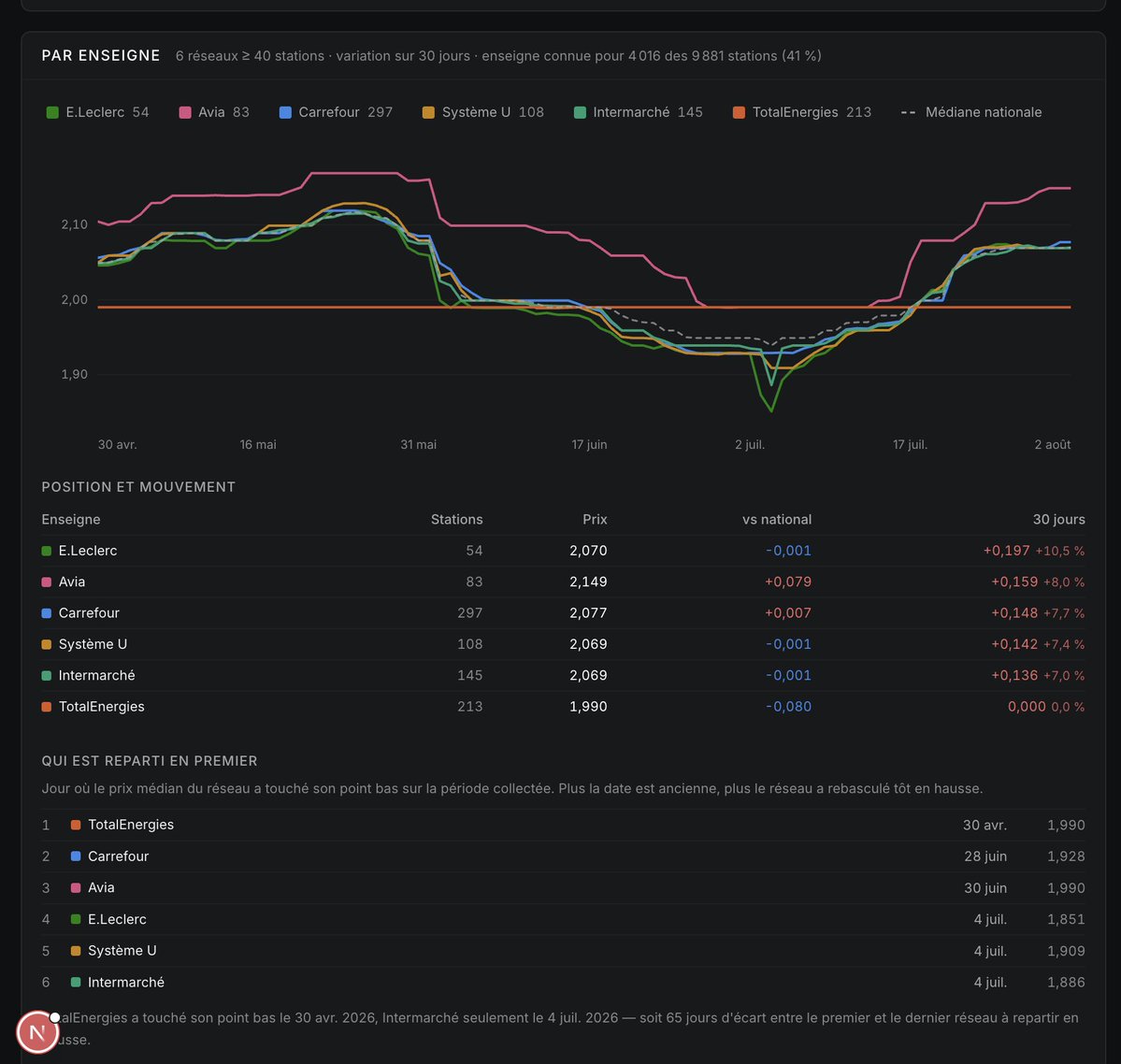Click the round N avatar badge

pos(37,1032)
